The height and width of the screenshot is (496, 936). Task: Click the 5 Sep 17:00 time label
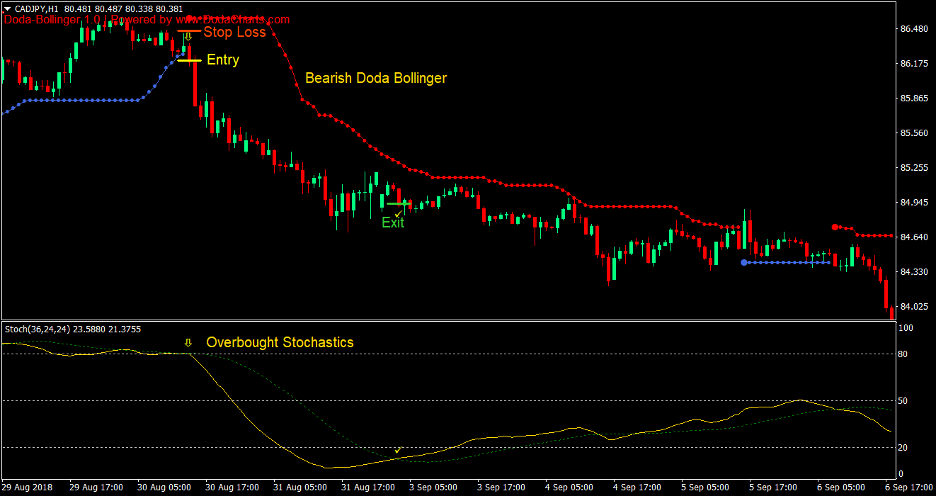[x=774, y=488]
